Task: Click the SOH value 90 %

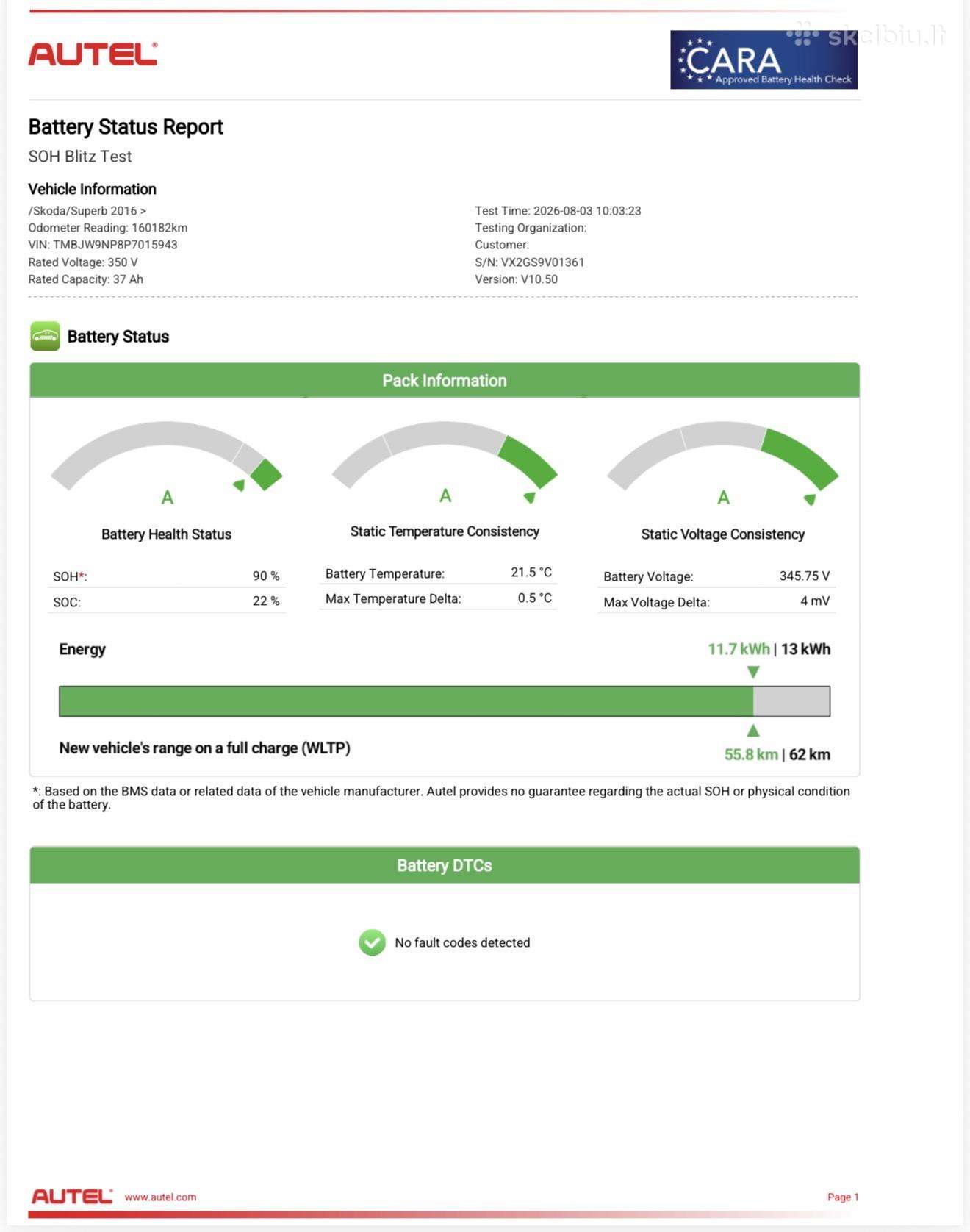Action: (266, 576)
